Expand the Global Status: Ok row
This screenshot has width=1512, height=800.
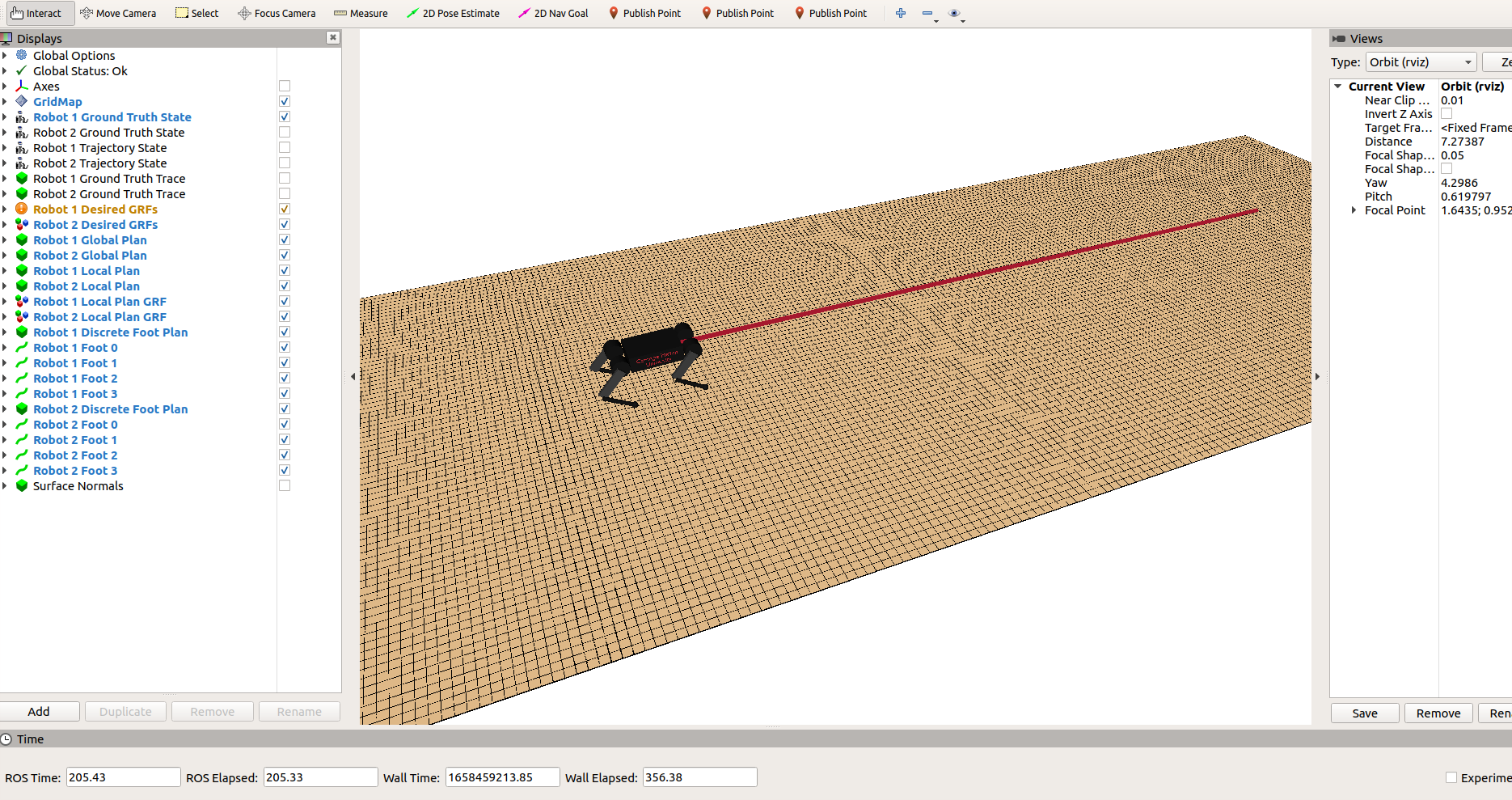[5, 70]
